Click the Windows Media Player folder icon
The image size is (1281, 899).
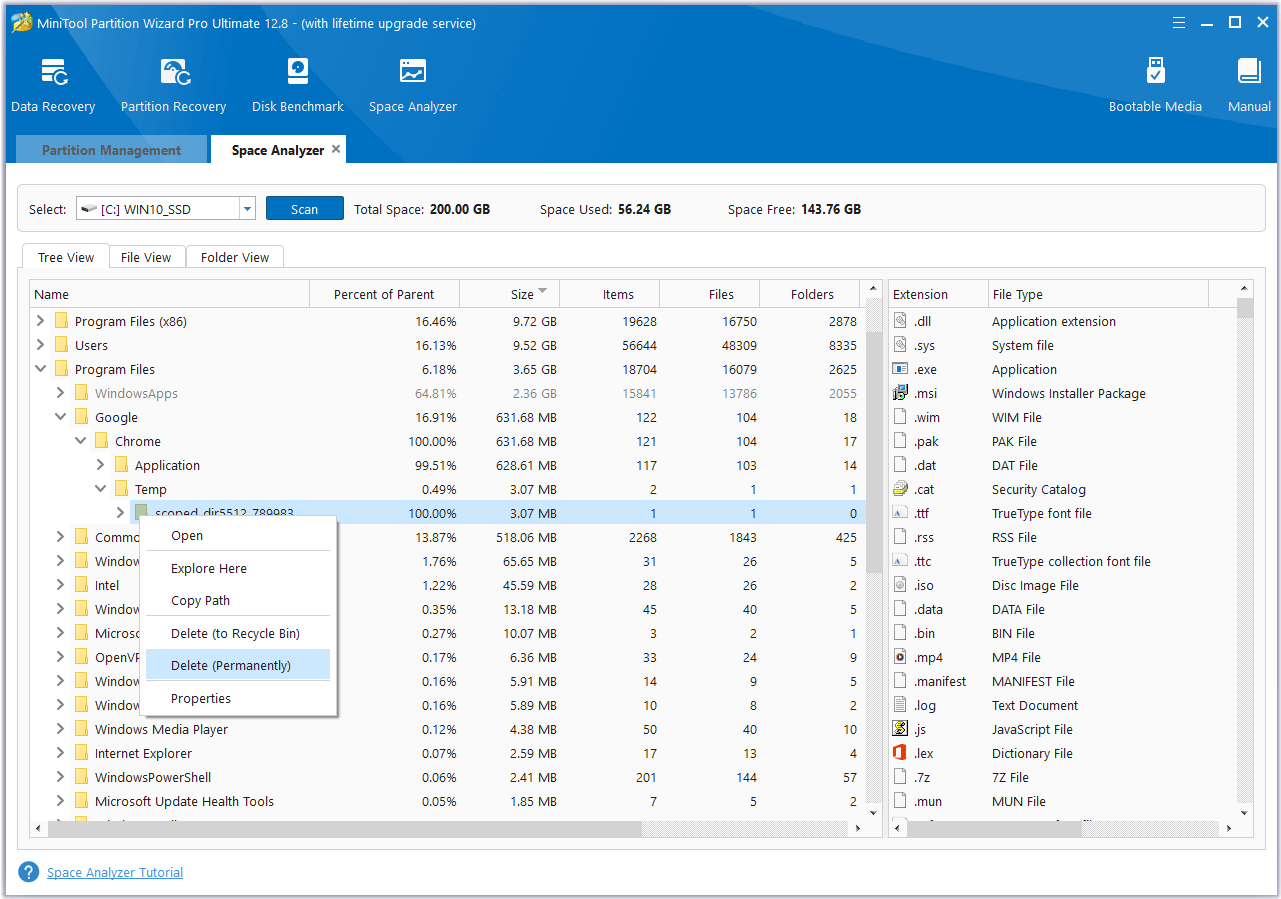coord(81,729)
